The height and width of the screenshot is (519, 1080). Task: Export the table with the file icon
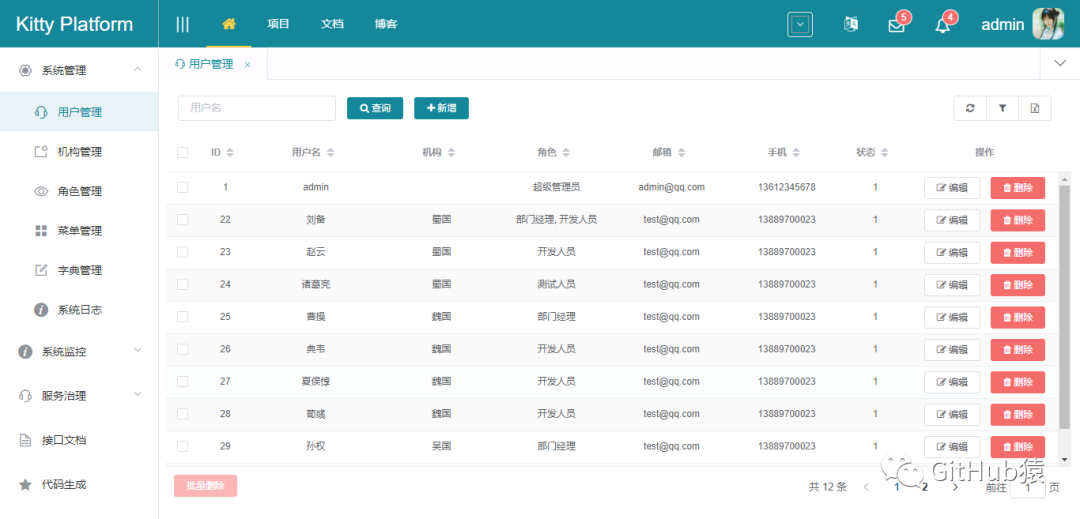point(1035,108)
